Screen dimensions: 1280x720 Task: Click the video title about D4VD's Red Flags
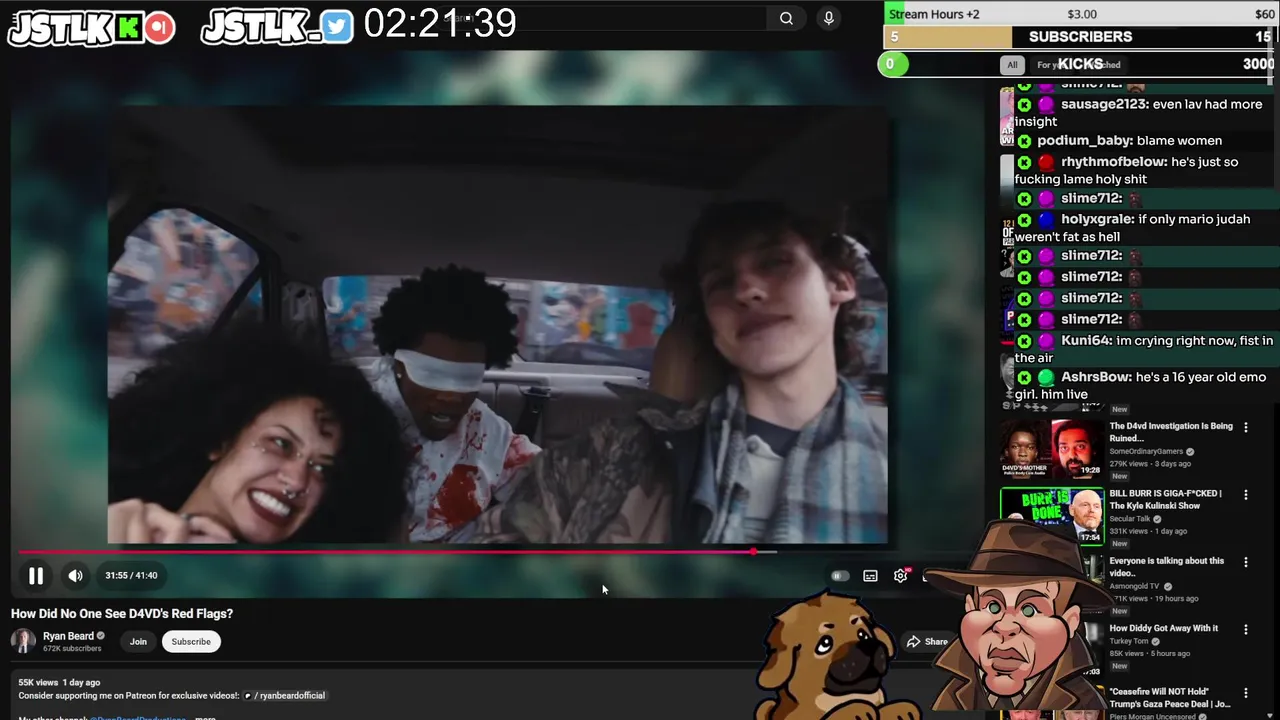click(122, 614)
